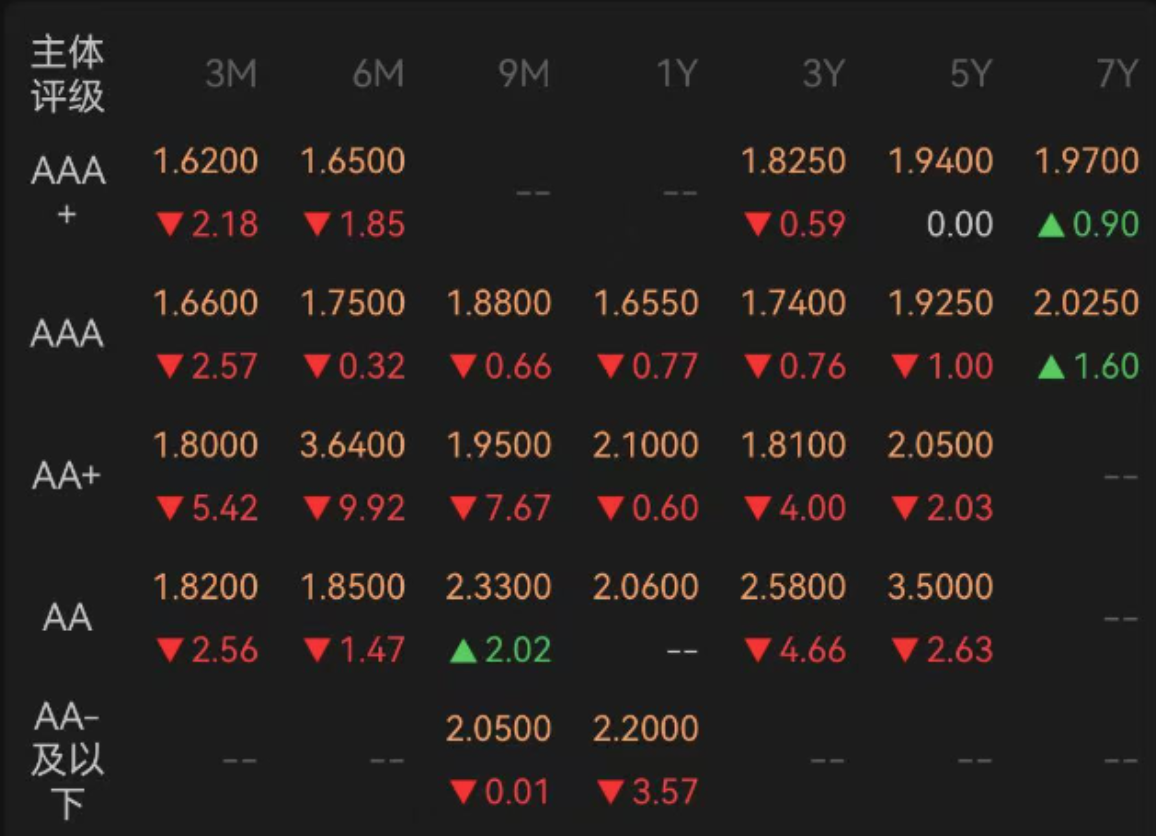This screenshot has height=836, width=1156.
Task: Select the 6M maturity column header
Action: [x=378, y=74]
